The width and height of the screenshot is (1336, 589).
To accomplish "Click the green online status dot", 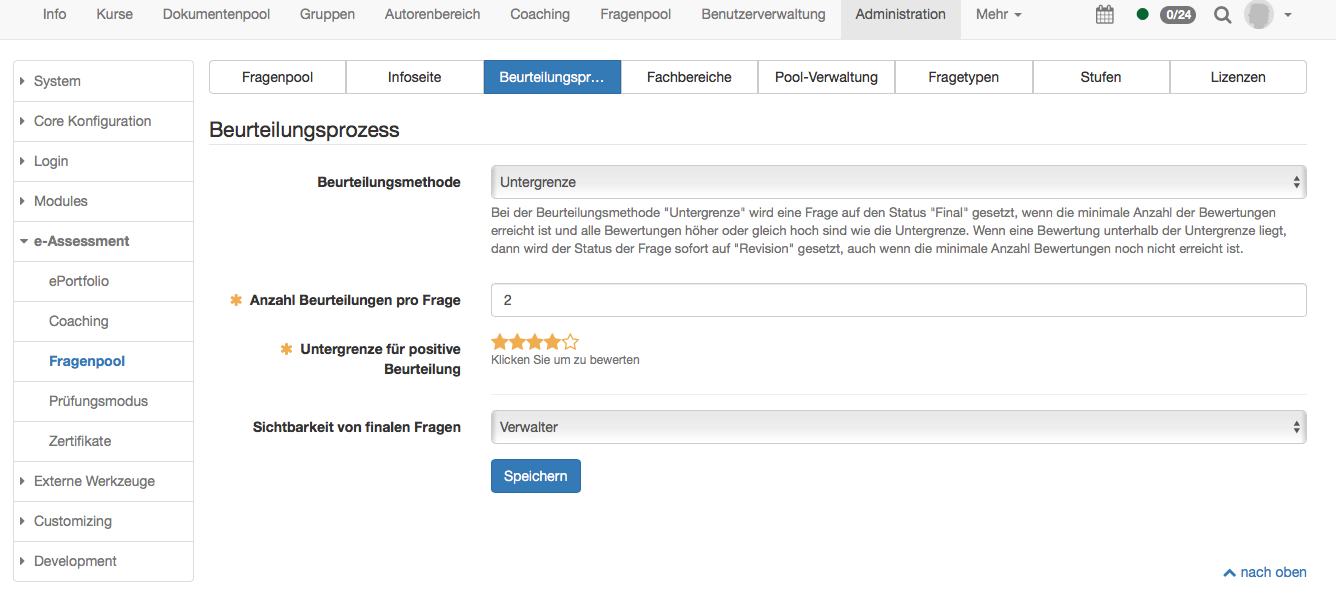I will pyautogui.click(x=1143, y=15).
